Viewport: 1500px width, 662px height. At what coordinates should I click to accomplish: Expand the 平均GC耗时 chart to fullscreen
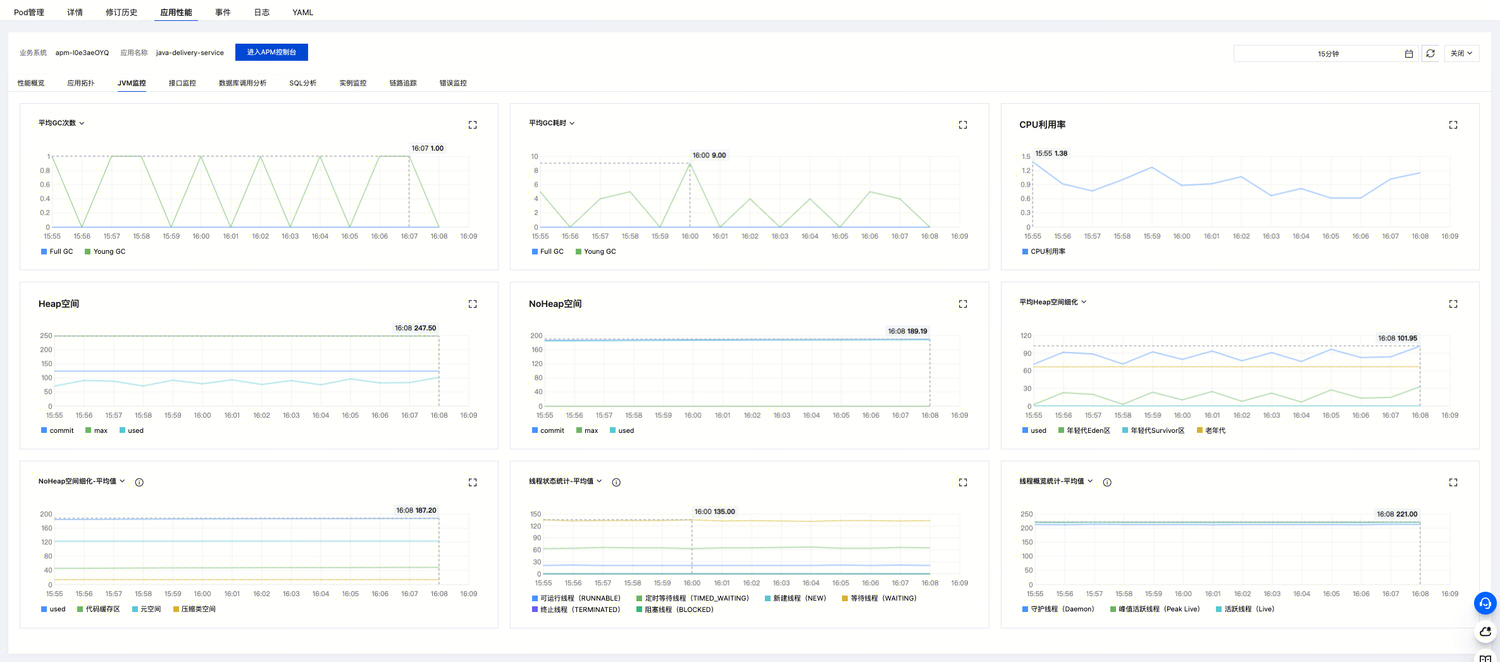point(963,125)
